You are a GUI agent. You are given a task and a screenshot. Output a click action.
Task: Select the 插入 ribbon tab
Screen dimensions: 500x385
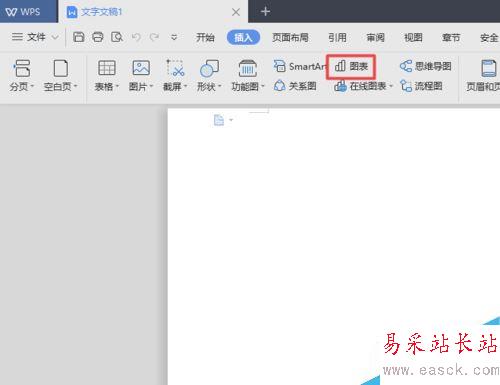tap(243, 37)
